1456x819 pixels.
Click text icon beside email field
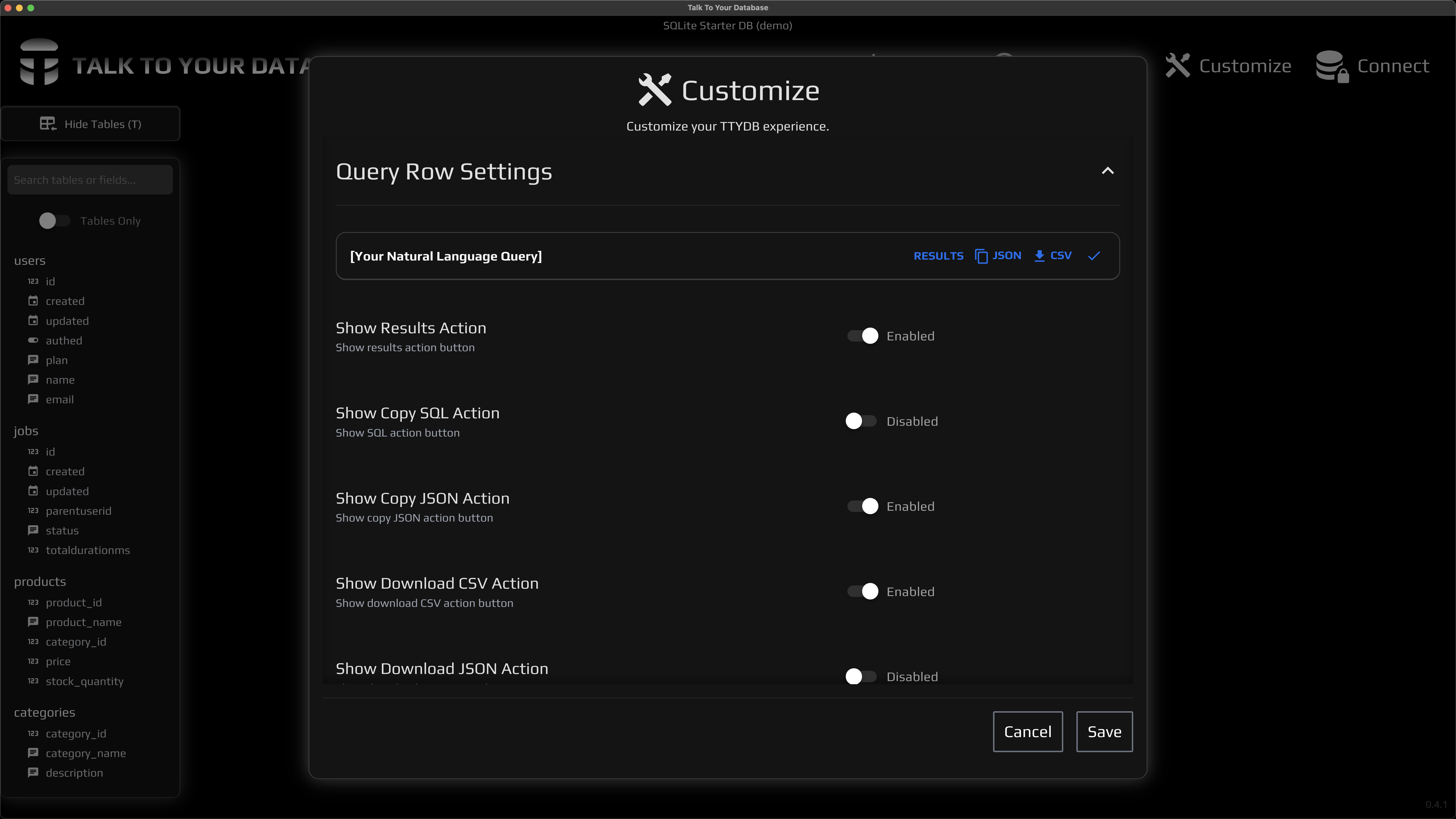(33, 399)
